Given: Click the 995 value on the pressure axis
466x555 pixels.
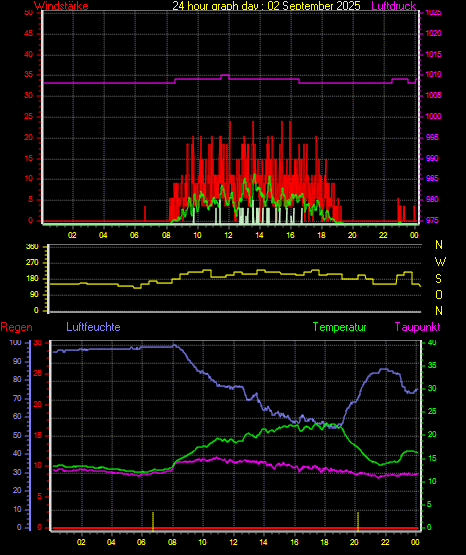Looking at the screenshot, I should pyautogui.click(x=432, y=137).
